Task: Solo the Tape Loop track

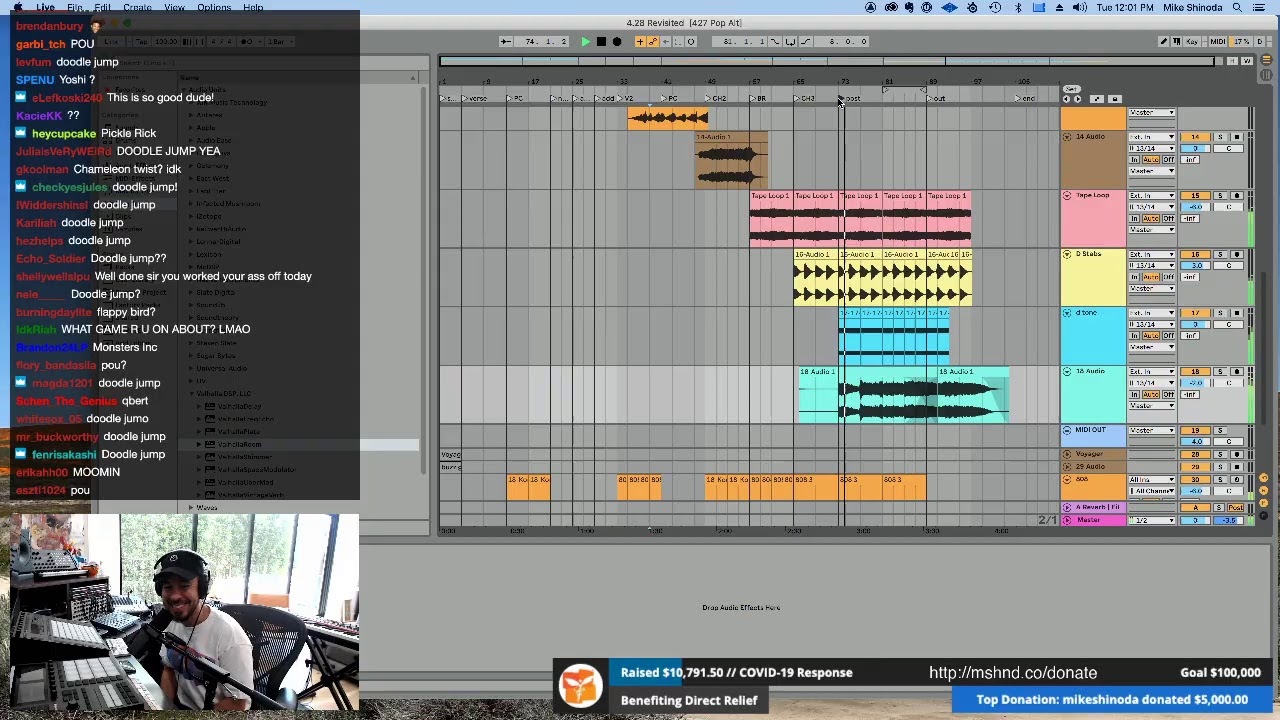Action: (1220, 196)
